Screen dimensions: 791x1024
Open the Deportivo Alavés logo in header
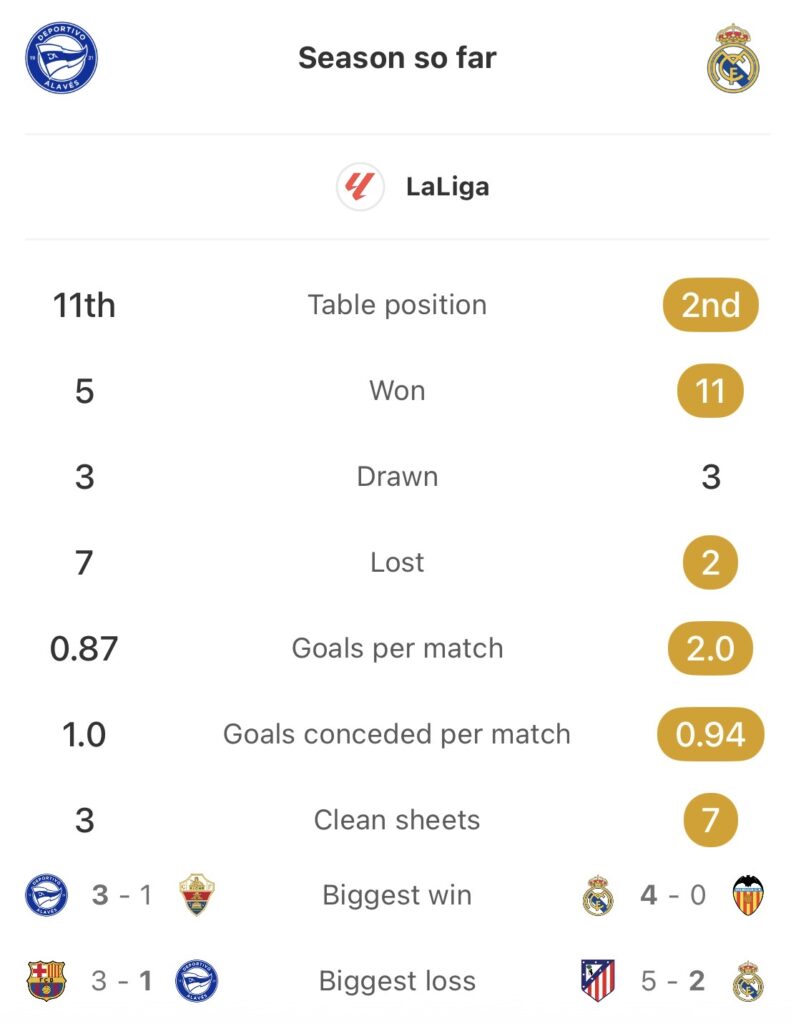coord(61,58)
